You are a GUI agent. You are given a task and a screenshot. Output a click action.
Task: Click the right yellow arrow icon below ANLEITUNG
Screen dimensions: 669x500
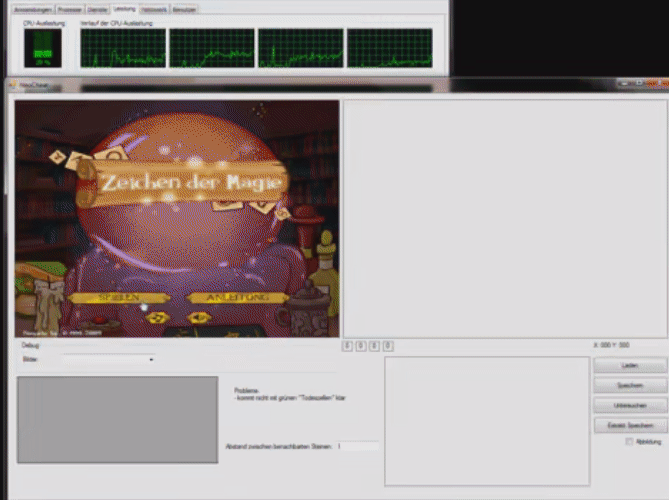(x=199, y=318)
